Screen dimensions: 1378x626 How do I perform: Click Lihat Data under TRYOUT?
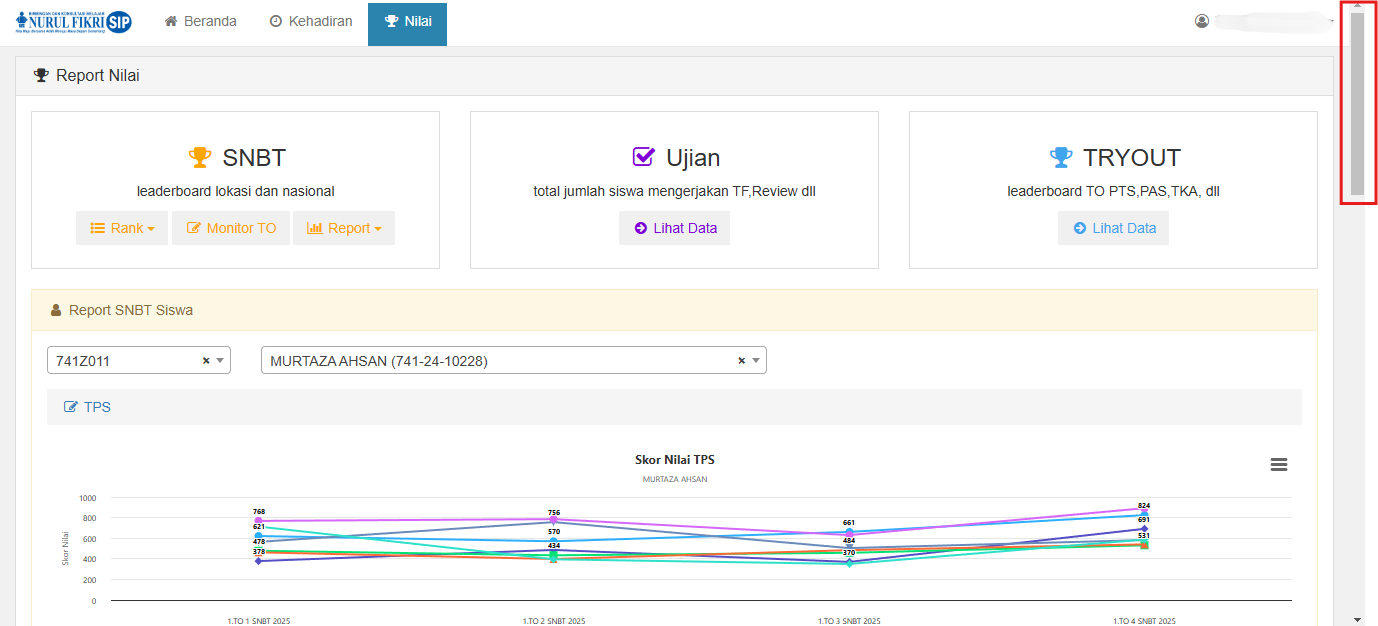pyautogui.click(x=1113, y=228)
